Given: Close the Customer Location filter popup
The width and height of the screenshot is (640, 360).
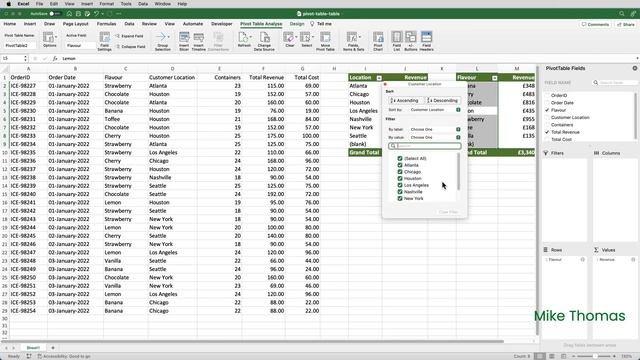Looking at the screenshot, I should (385, 84).
